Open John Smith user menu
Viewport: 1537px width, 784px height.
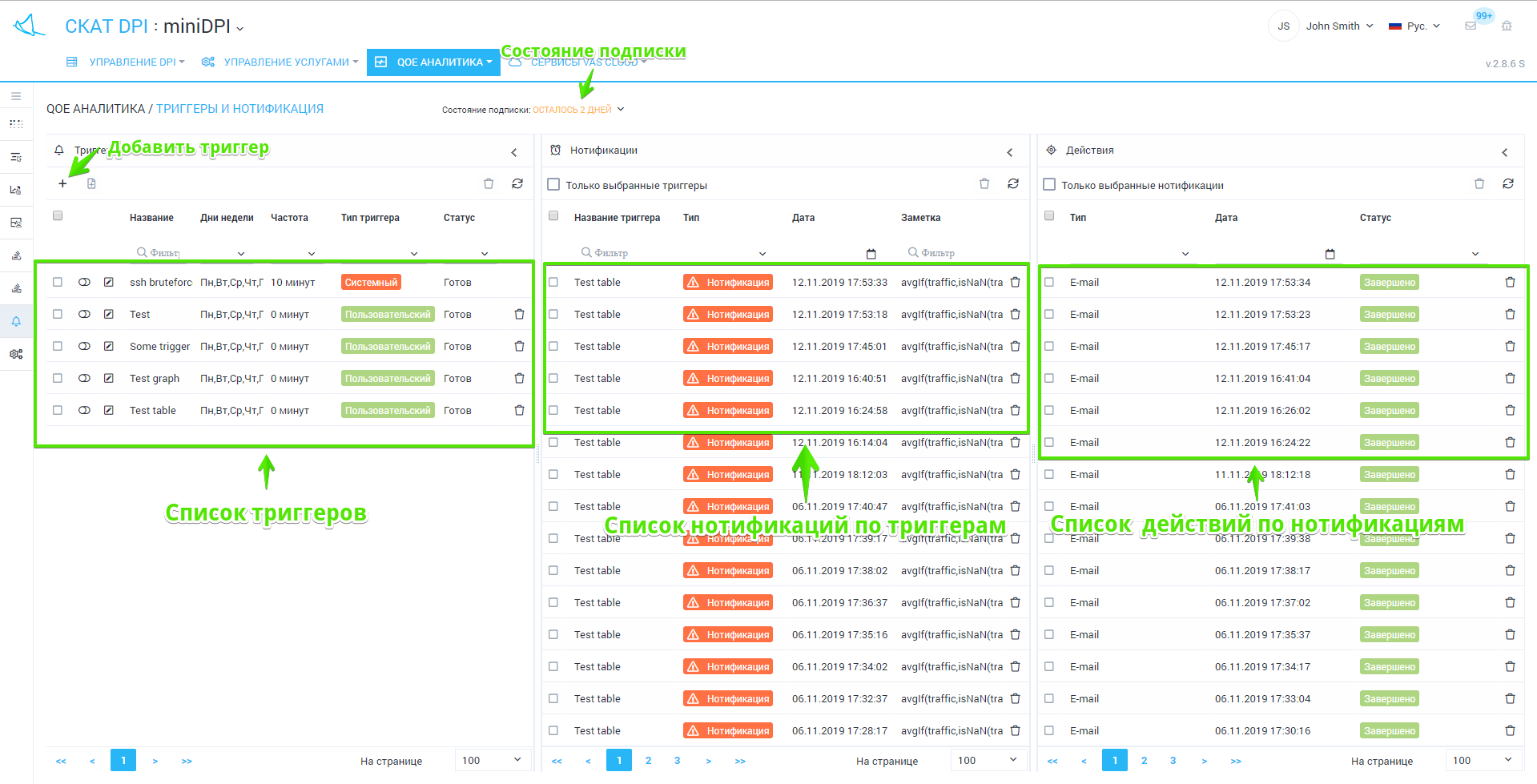coord(1338,26)
